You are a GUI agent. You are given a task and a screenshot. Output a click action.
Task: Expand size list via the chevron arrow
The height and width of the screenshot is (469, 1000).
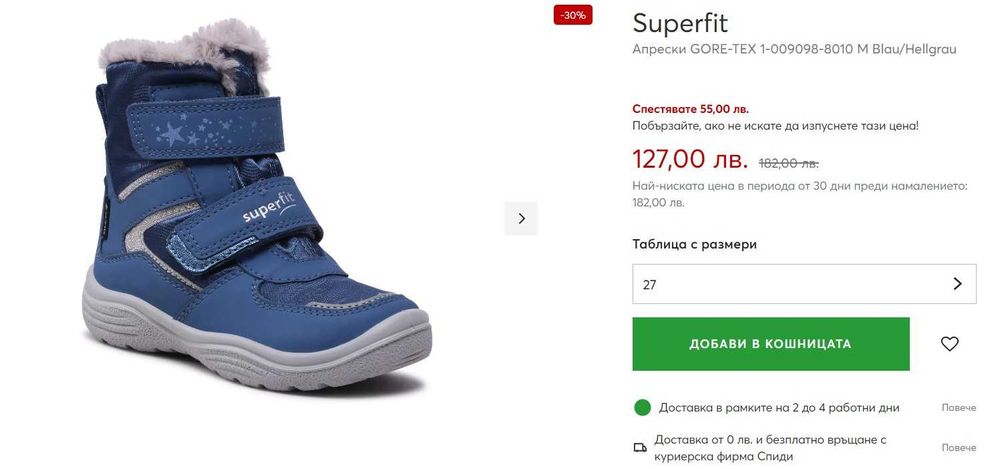957,284
